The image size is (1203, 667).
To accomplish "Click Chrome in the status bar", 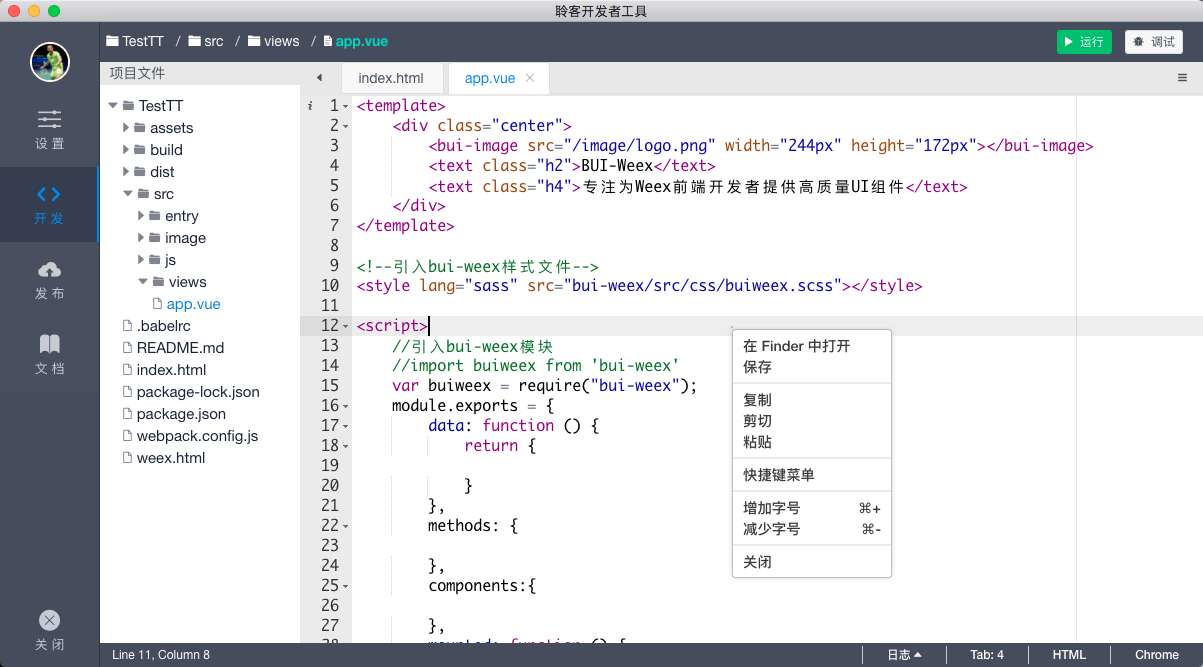I will [1156, 654].
